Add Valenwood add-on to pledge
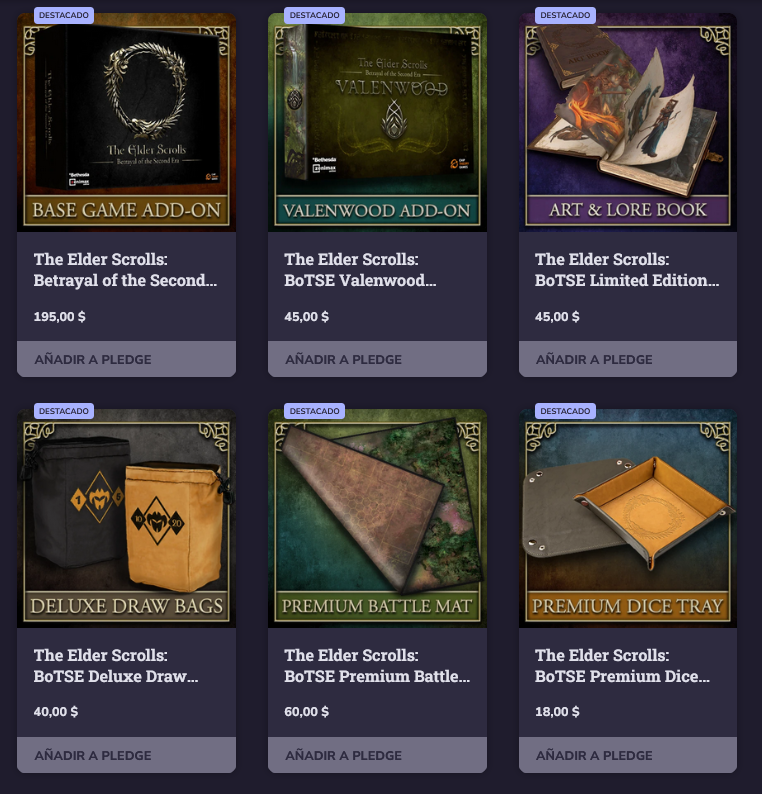Screen dimensions: 762x794 tap(377, 359)
